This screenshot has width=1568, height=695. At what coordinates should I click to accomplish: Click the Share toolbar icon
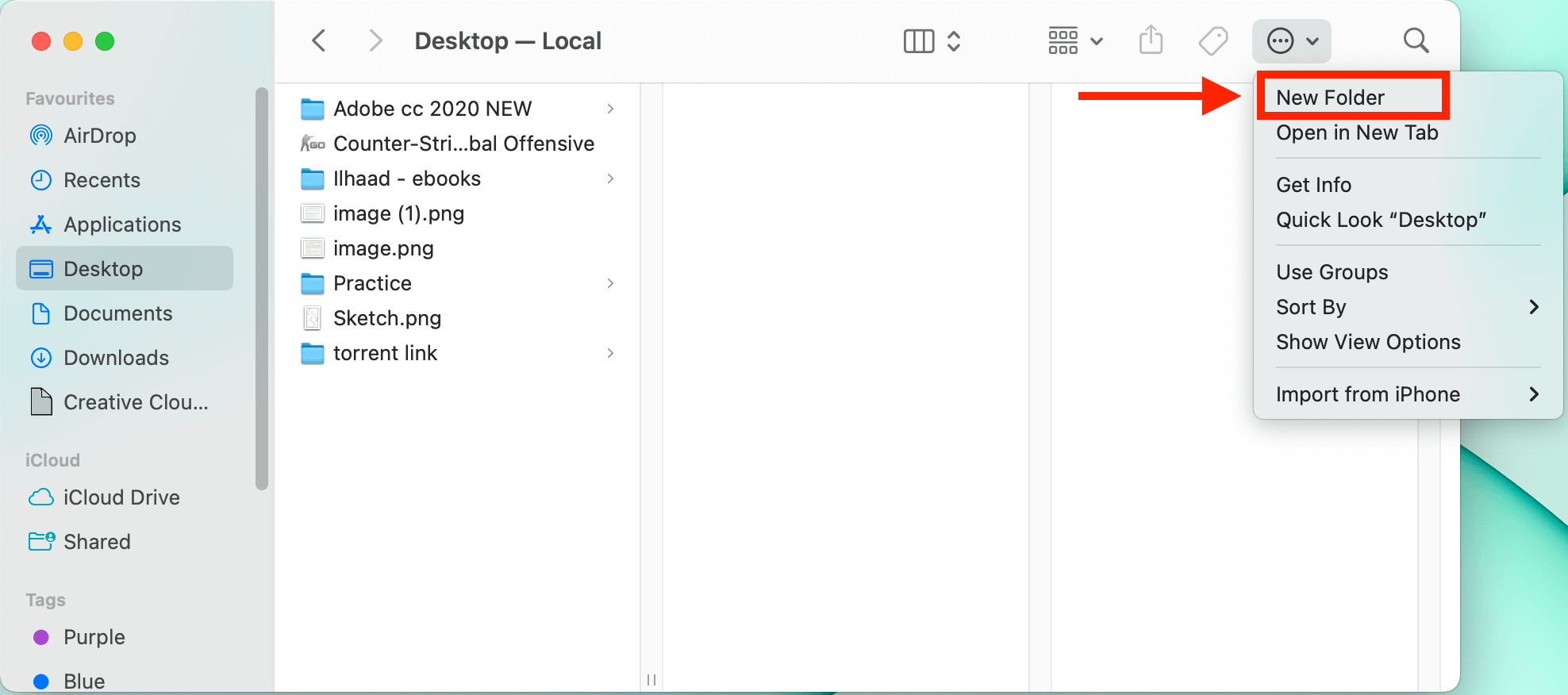click(1151, 40)
